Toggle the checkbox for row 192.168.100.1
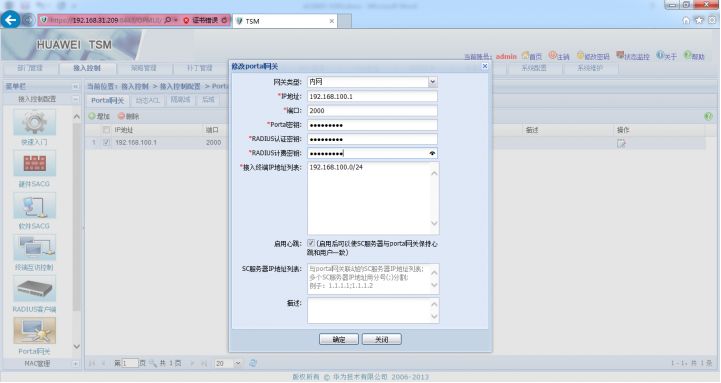This screenshot has height=383, width=721. pyautogui.click(x=107, y=143)
